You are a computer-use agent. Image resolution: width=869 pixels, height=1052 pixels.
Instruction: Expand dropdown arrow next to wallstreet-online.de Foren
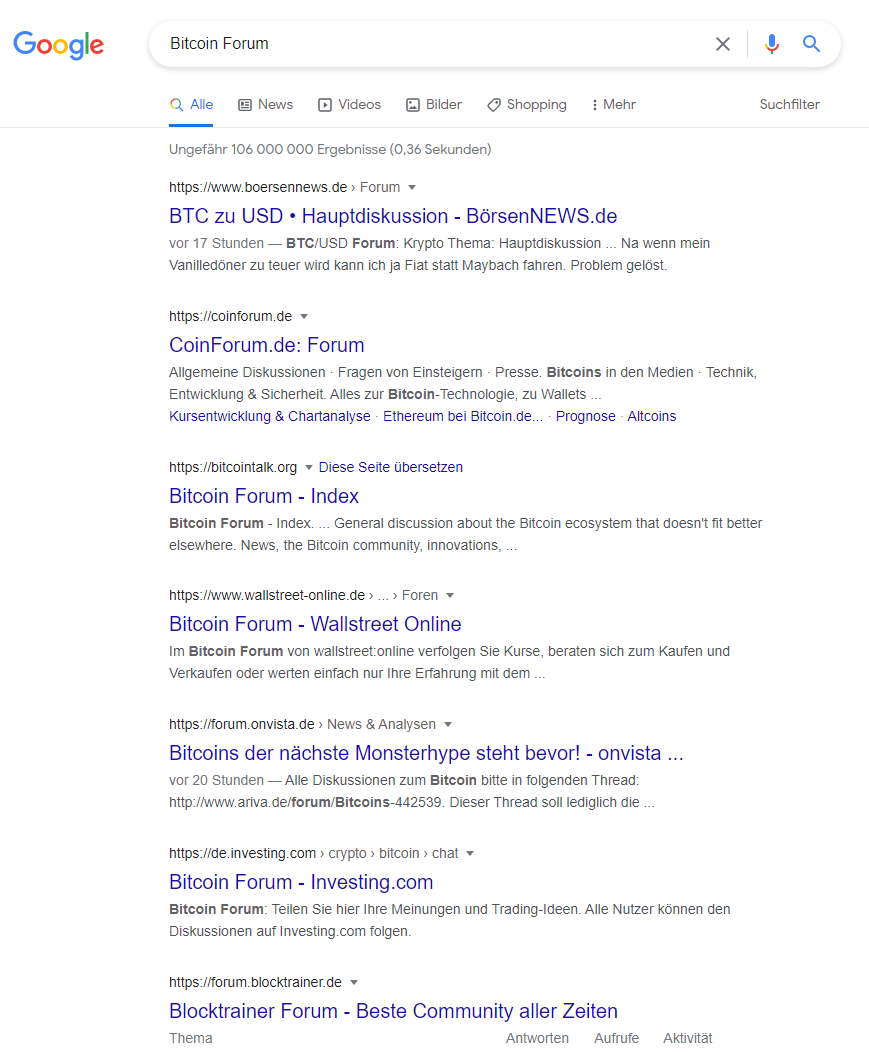450,595
